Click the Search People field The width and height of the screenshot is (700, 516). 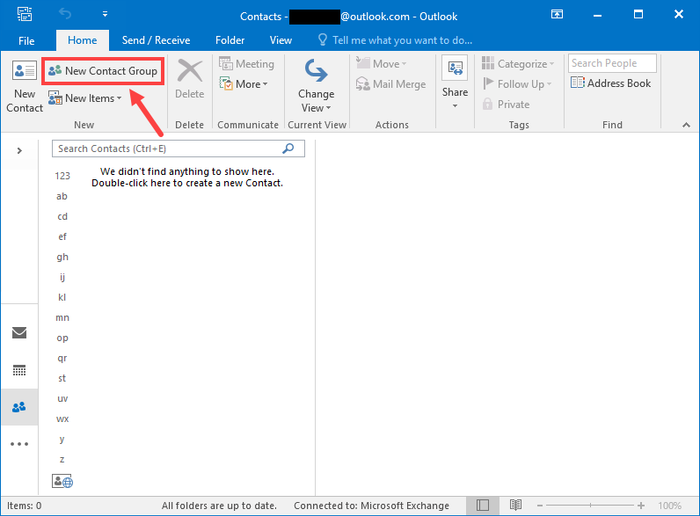(611, 63)
